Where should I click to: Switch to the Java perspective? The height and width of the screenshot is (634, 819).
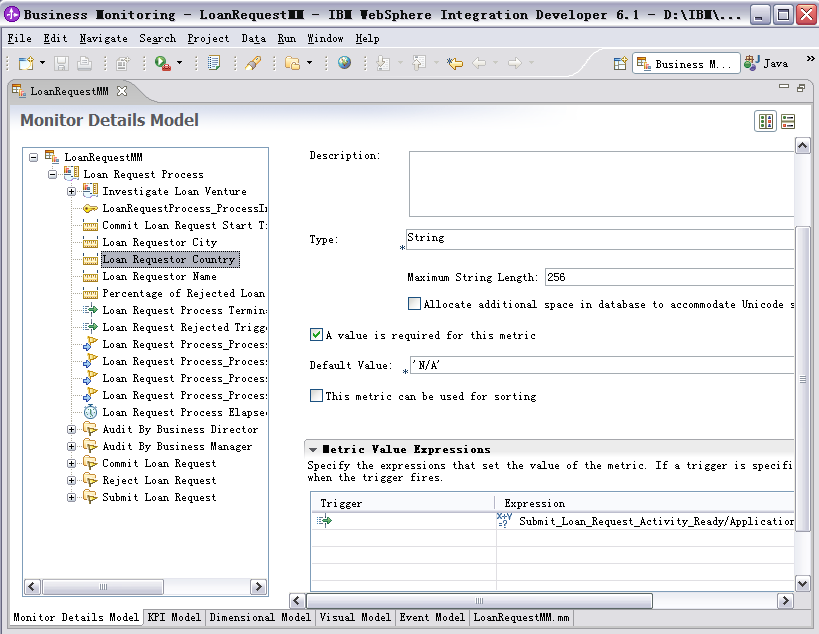coord(767,64)
